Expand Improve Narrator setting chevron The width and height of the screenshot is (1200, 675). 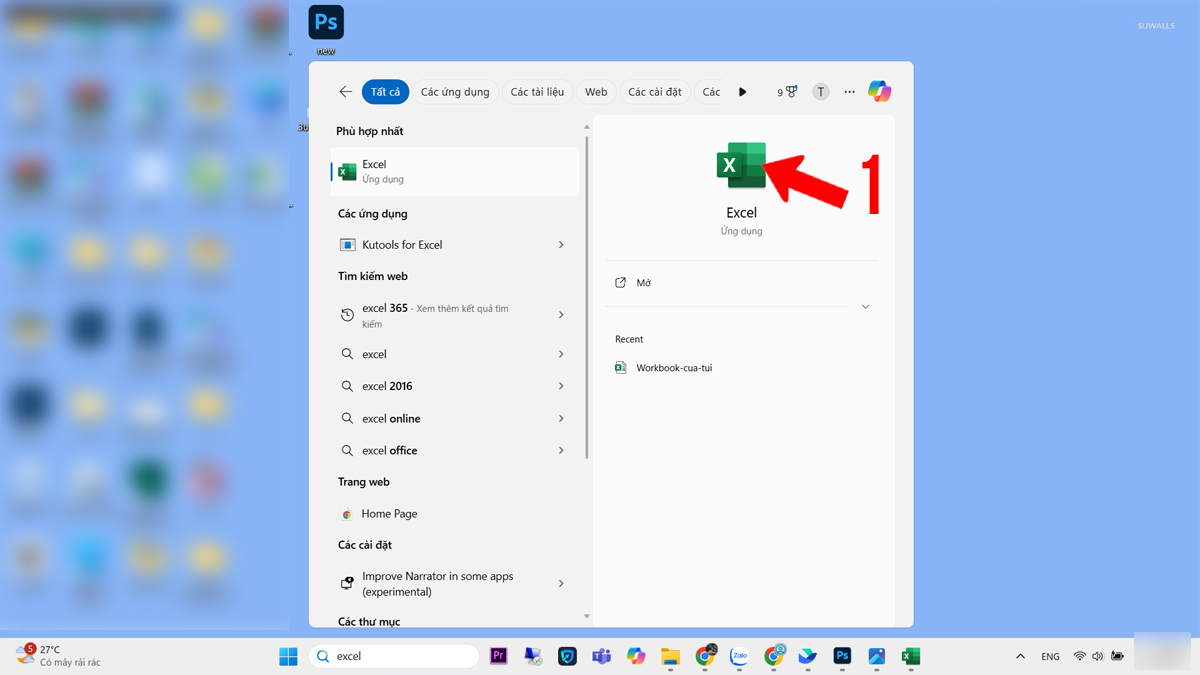561,583
